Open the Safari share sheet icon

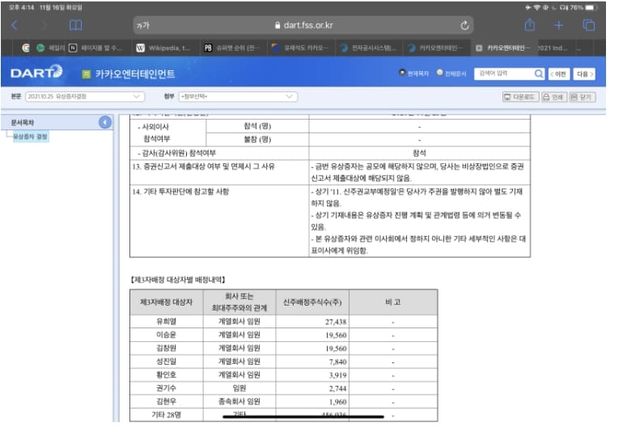coord(530,24)
